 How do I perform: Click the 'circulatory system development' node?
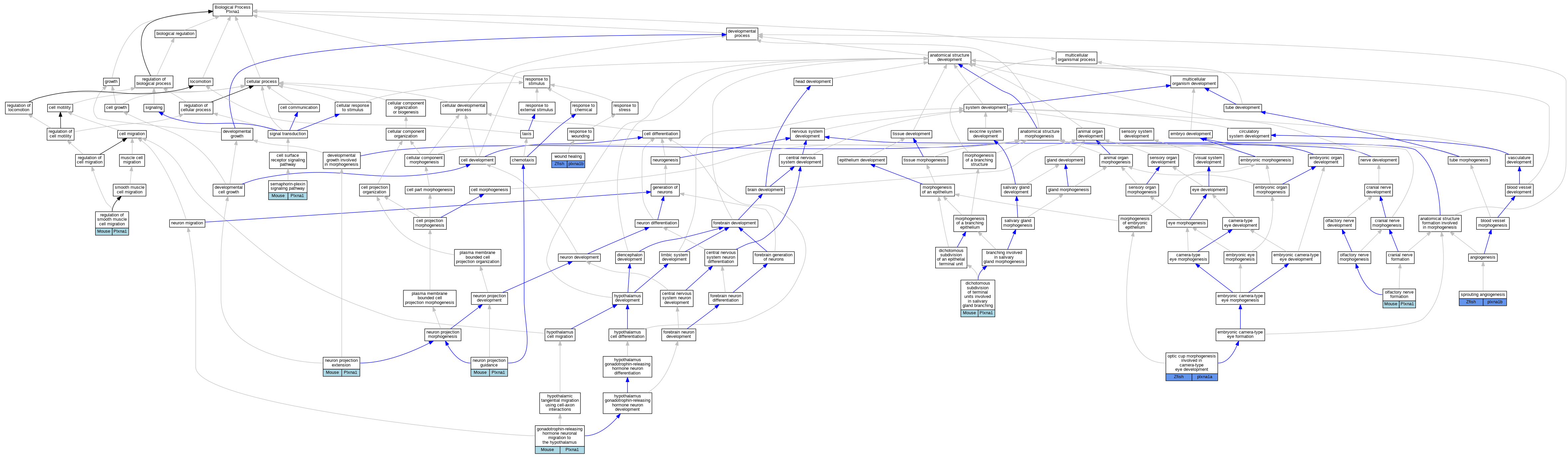click(x=1249, y=134)
